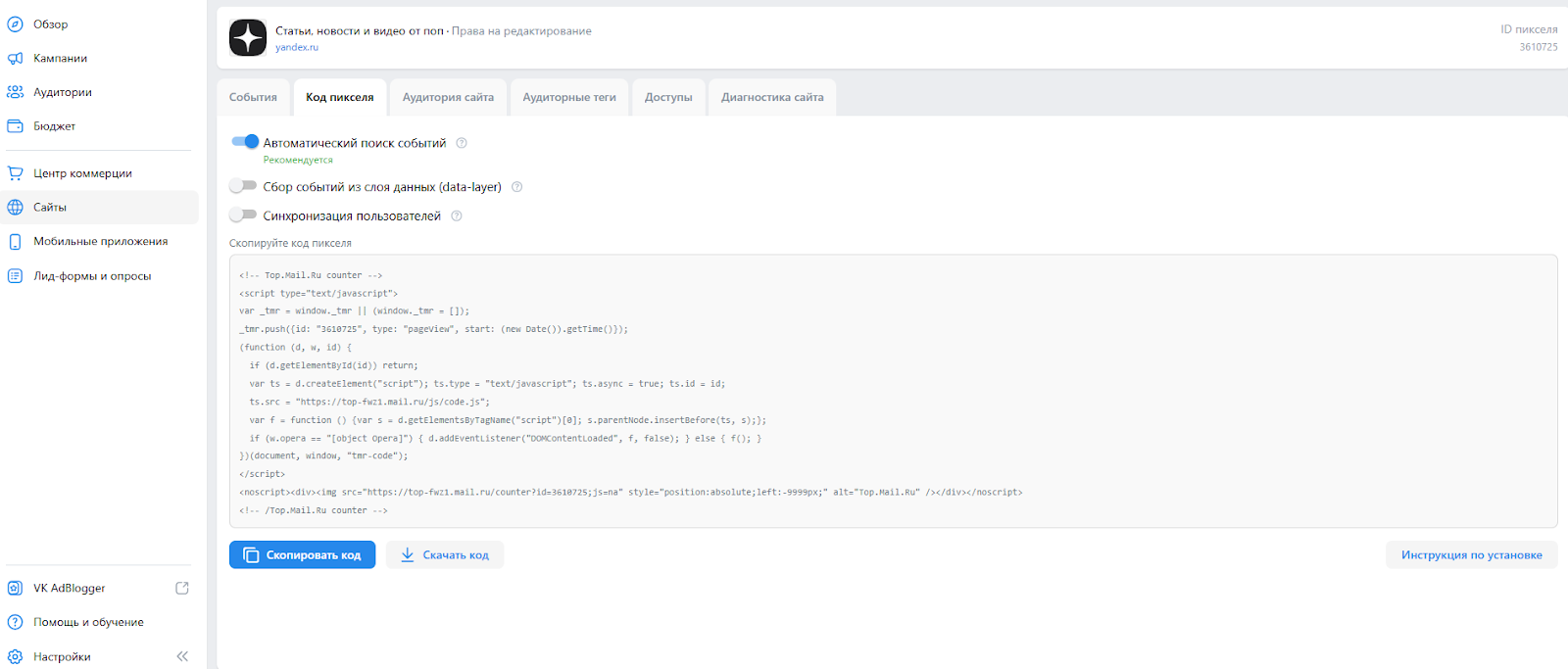Screen dimensions: 1568x669
Task: Click the Mobile apps phone icon
Action: [15, 242]
